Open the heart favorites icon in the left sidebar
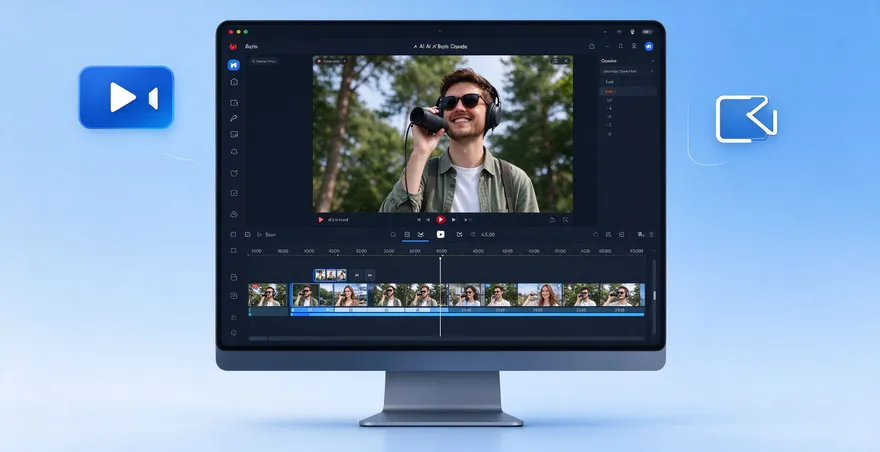This screenshot has width=880, height=452. [233, 174]
